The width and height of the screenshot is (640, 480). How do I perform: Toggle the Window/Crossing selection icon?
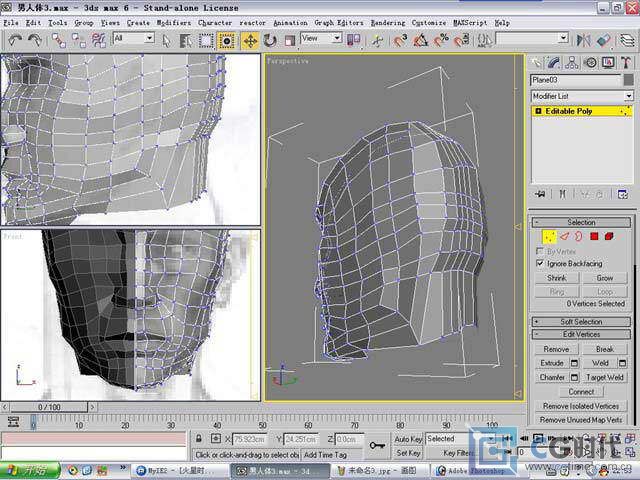(227, 40)
